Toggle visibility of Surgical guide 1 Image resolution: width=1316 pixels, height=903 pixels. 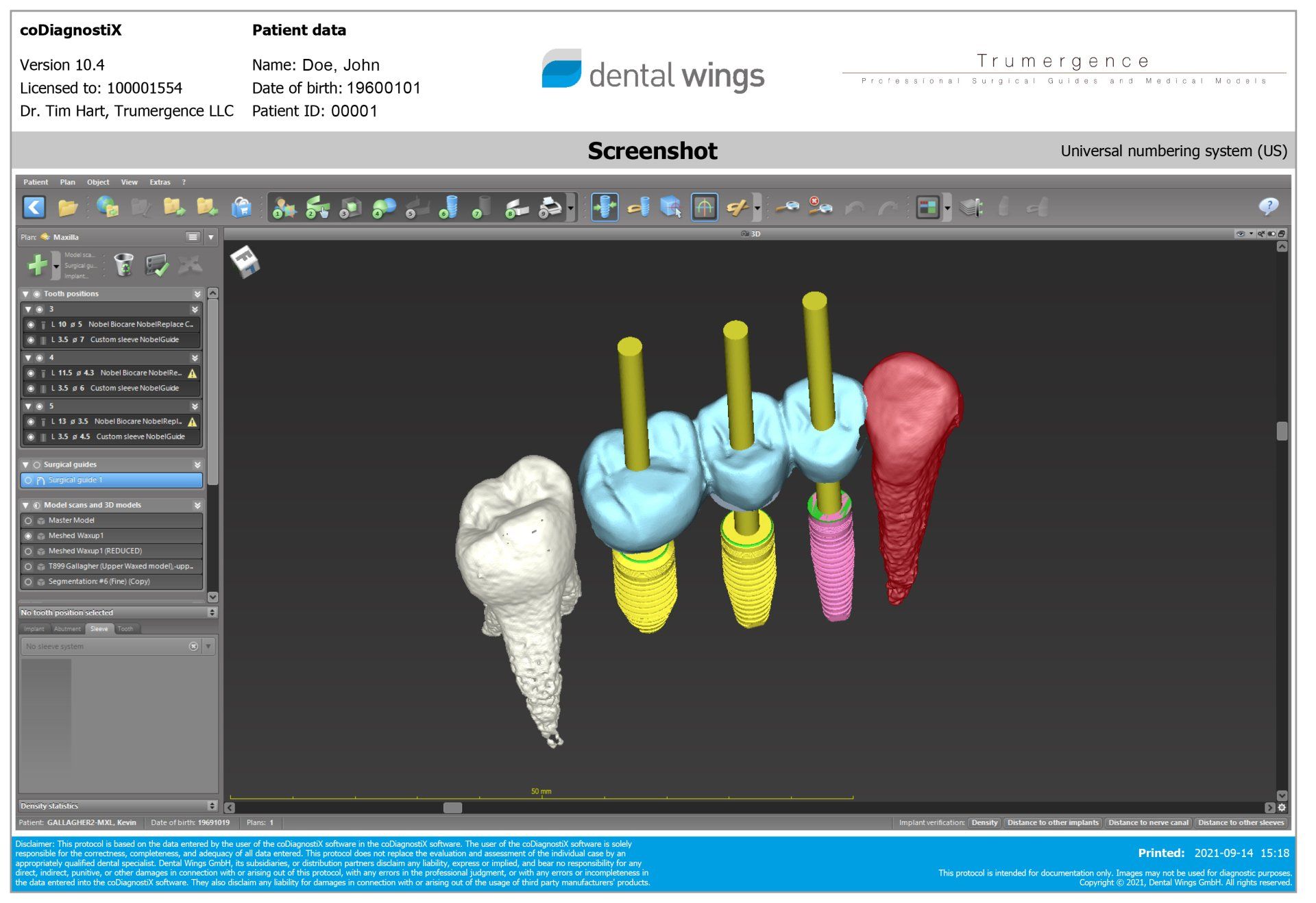click(x=28, y=481)
